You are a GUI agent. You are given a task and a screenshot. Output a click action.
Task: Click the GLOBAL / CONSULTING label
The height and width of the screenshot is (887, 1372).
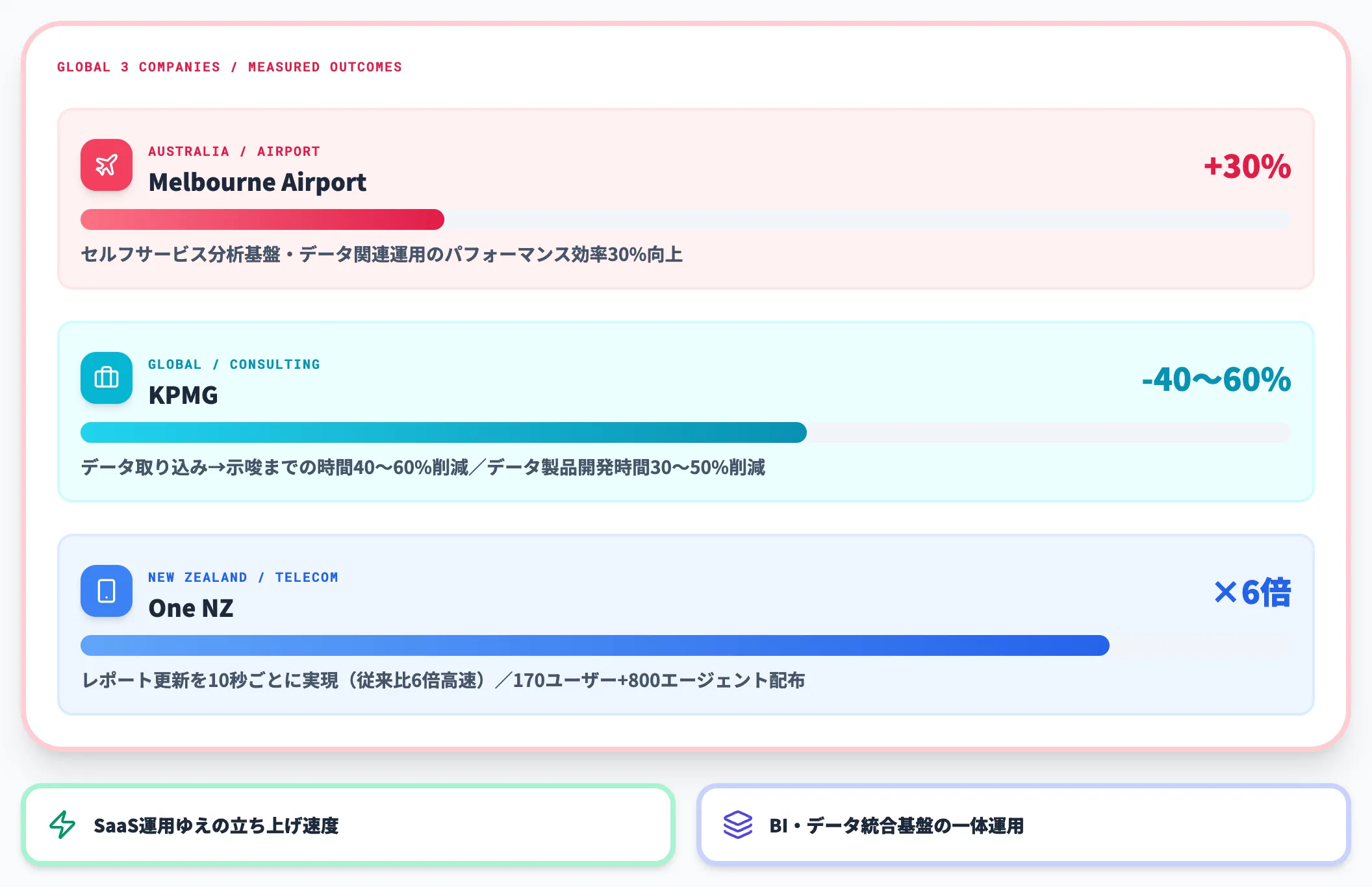coord(234,364)
